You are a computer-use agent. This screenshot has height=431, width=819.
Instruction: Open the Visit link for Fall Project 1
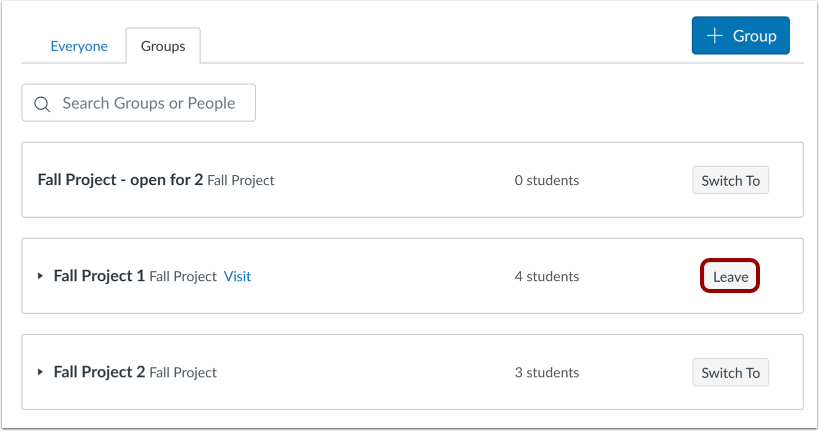[x=237, y=276]
